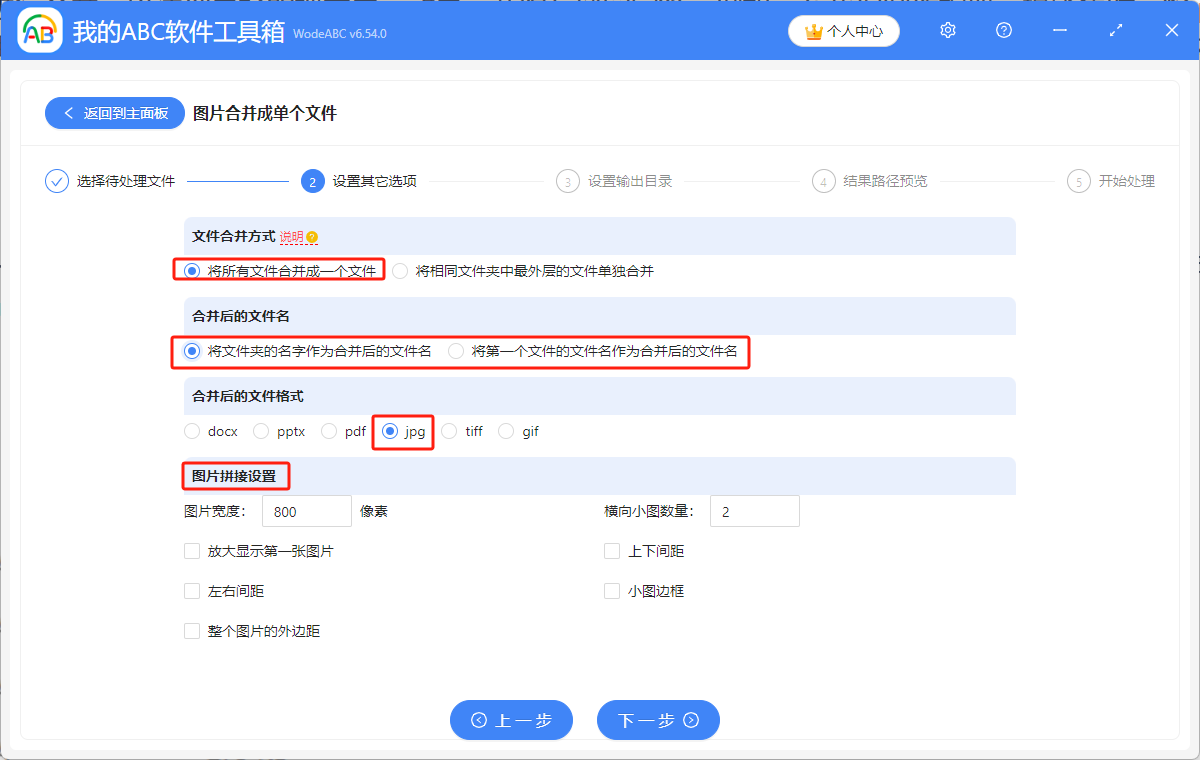
Task: Click step 1 checkmark circle icon
Action: 57,181
